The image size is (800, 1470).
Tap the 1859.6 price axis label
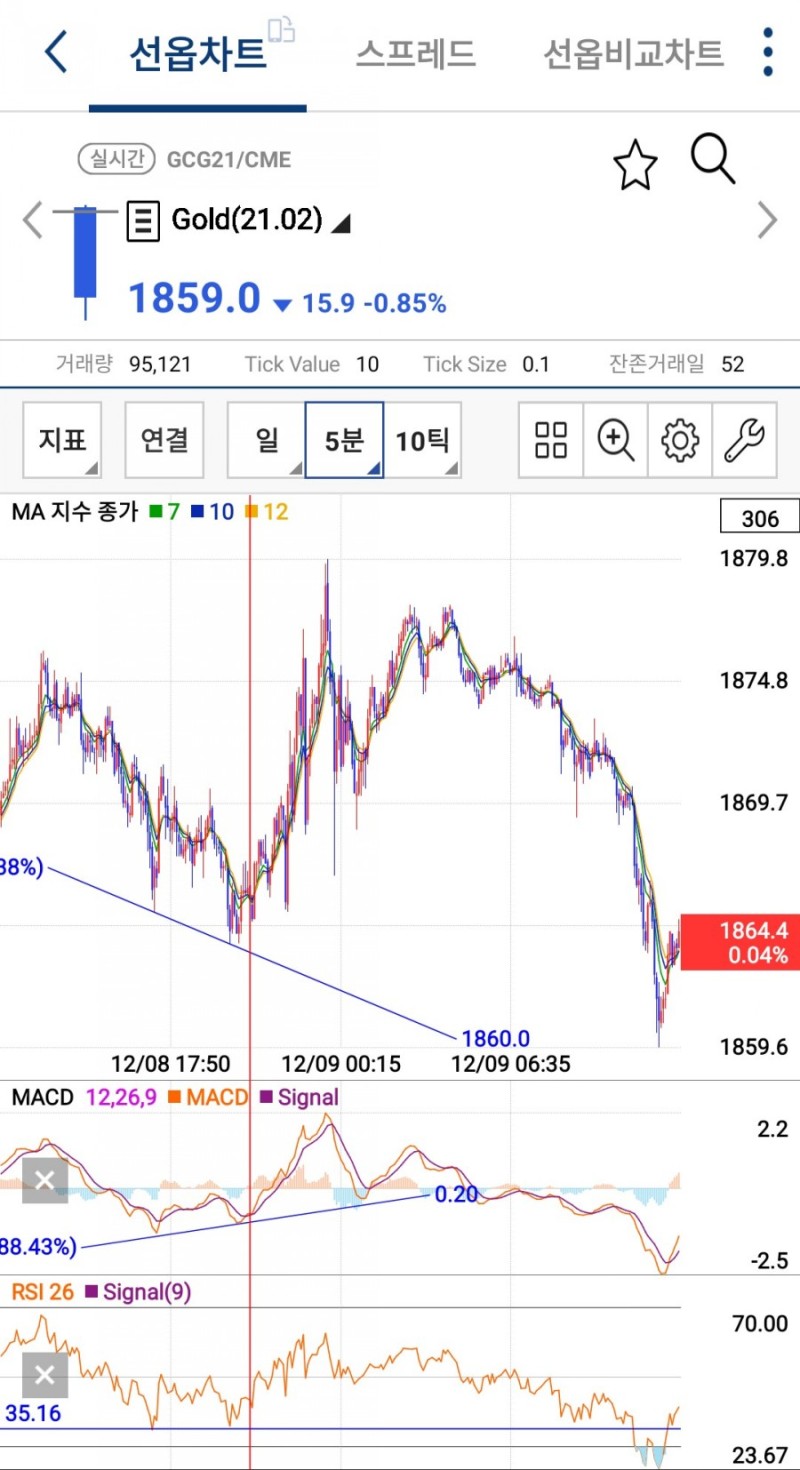[x=754, y=1047]
